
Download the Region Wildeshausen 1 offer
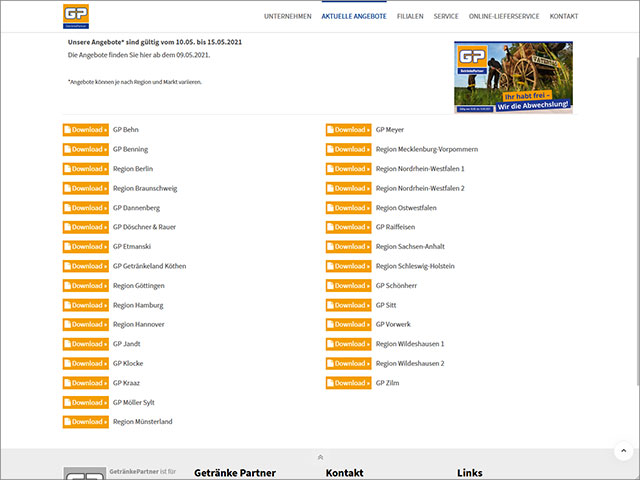coord(349,344)
